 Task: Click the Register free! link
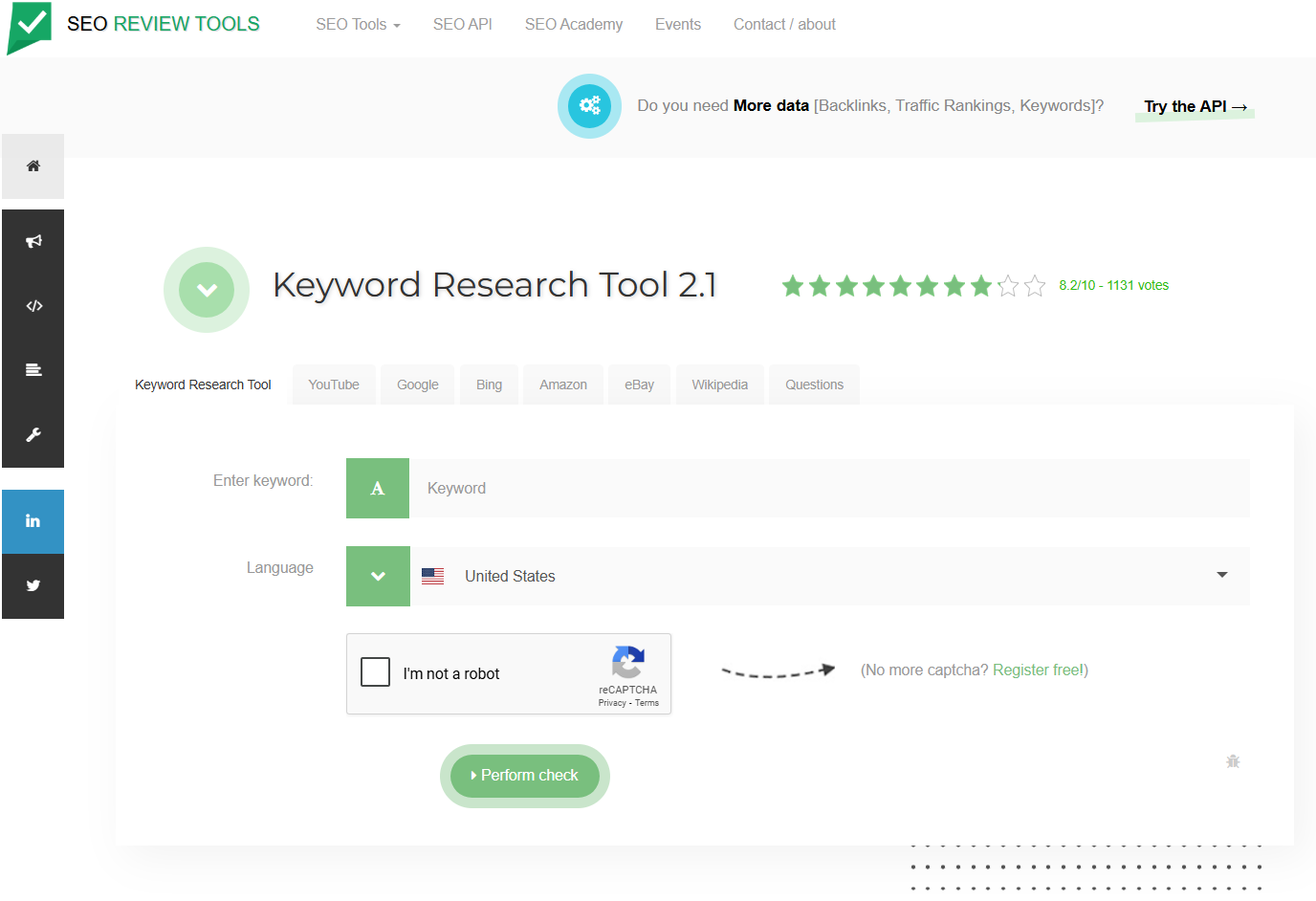point(1038,670)
